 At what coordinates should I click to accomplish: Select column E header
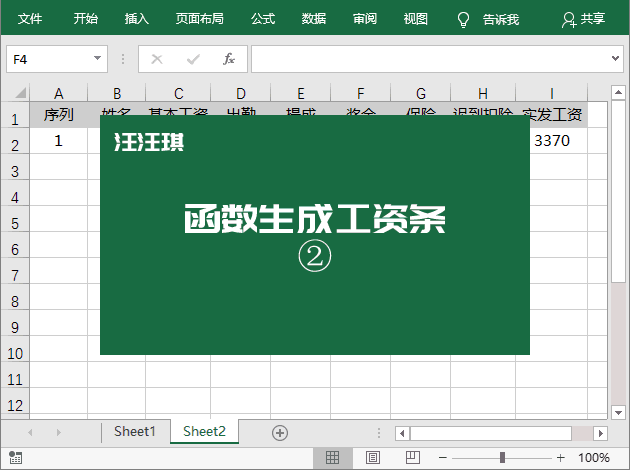click(301, 94)
